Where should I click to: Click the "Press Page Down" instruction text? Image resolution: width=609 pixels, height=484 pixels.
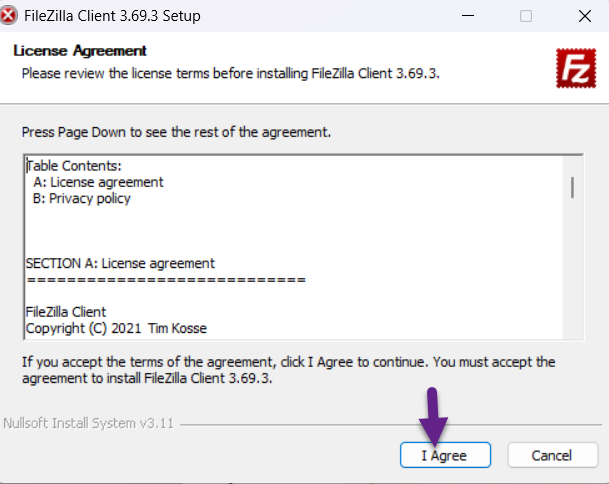tap(176, 132)
